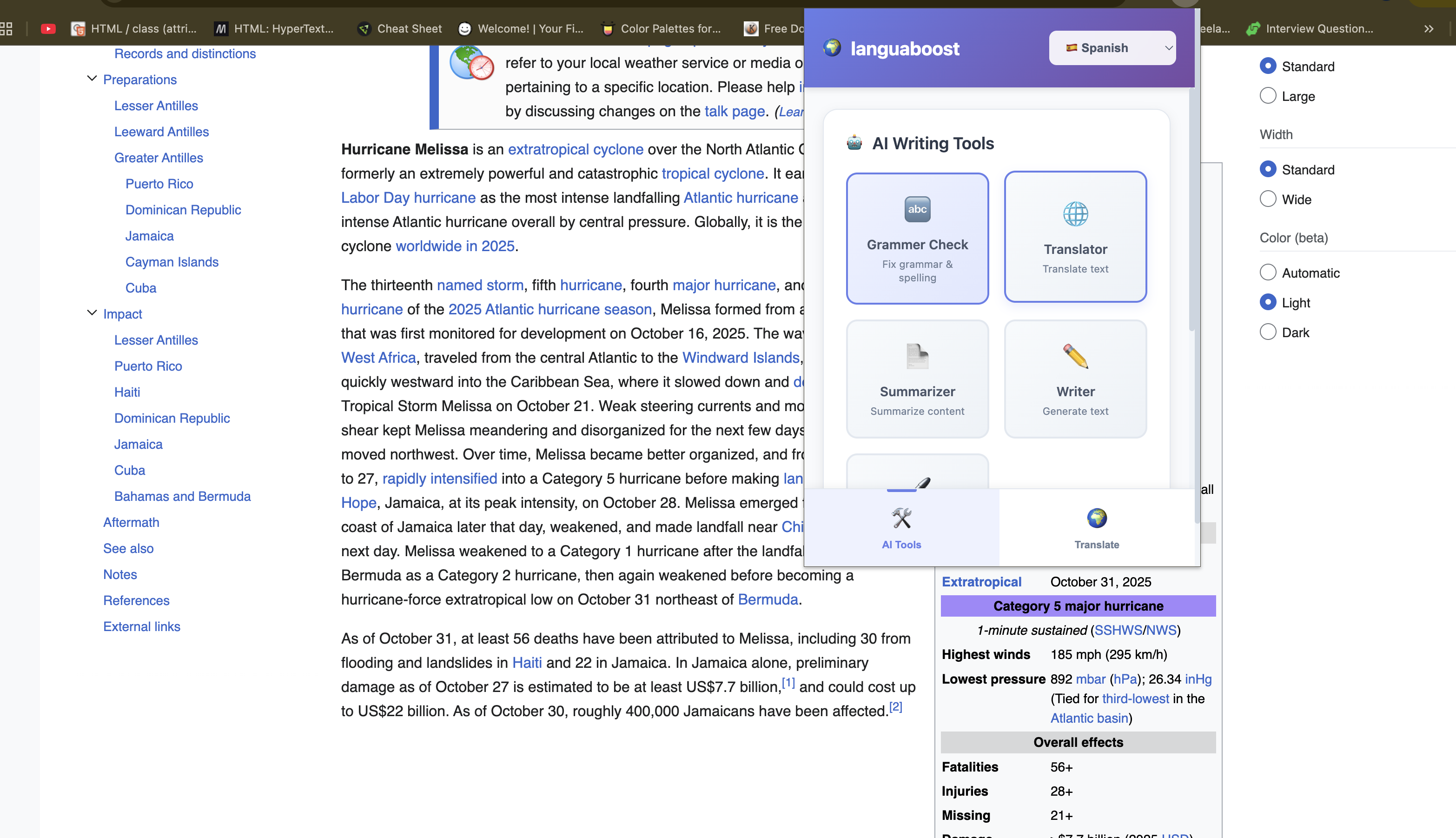Image resolution: width=1456 pixels, height=838 pixels.
Task: Show hidden bookmarks with overflow chevron
Action: tap(1429, 28)
